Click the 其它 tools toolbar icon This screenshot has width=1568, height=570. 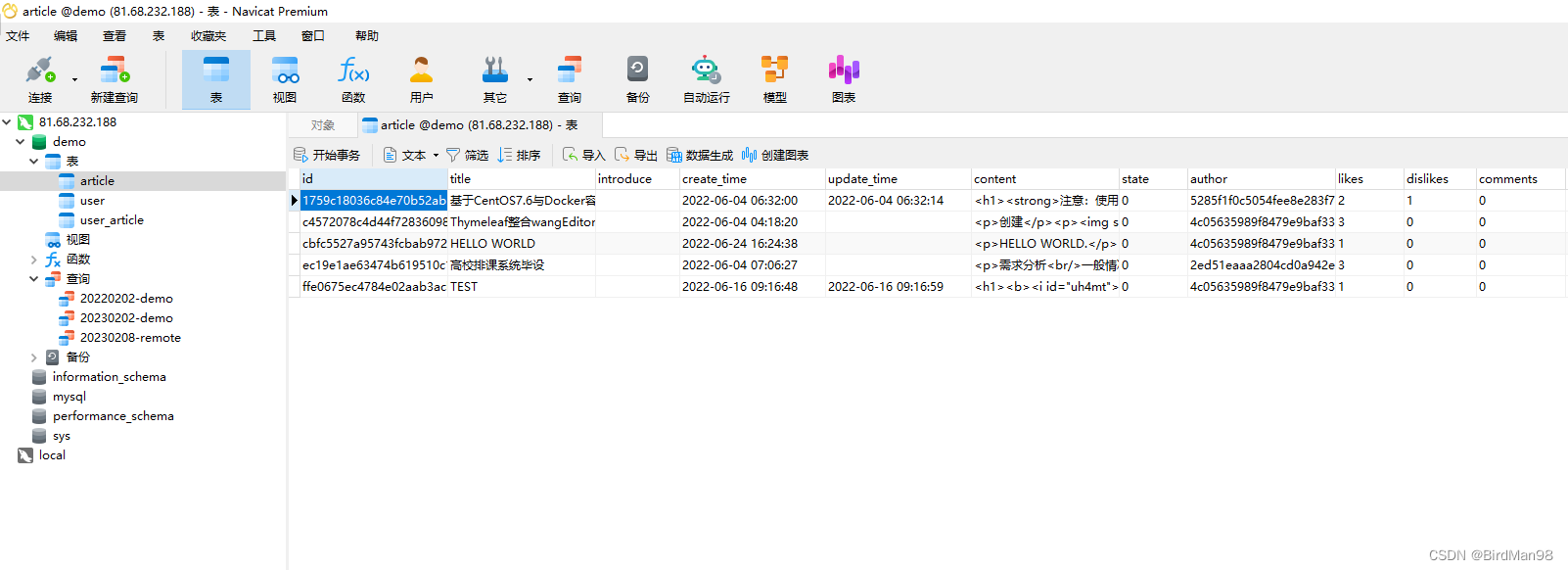495,79
